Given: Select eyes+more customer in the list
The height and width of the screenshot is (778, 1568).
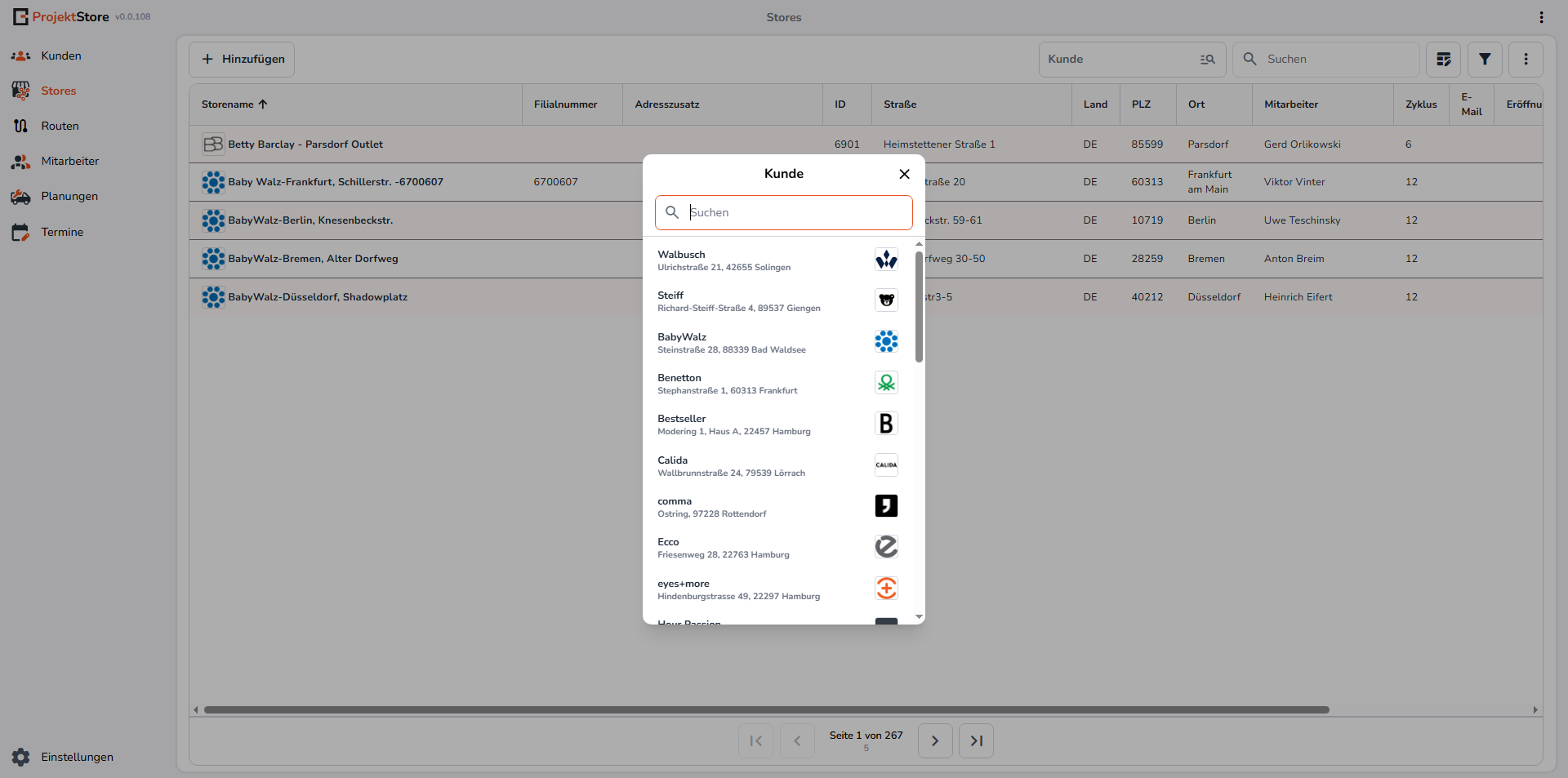Looking at the screenshot, I should pos(777,589).
